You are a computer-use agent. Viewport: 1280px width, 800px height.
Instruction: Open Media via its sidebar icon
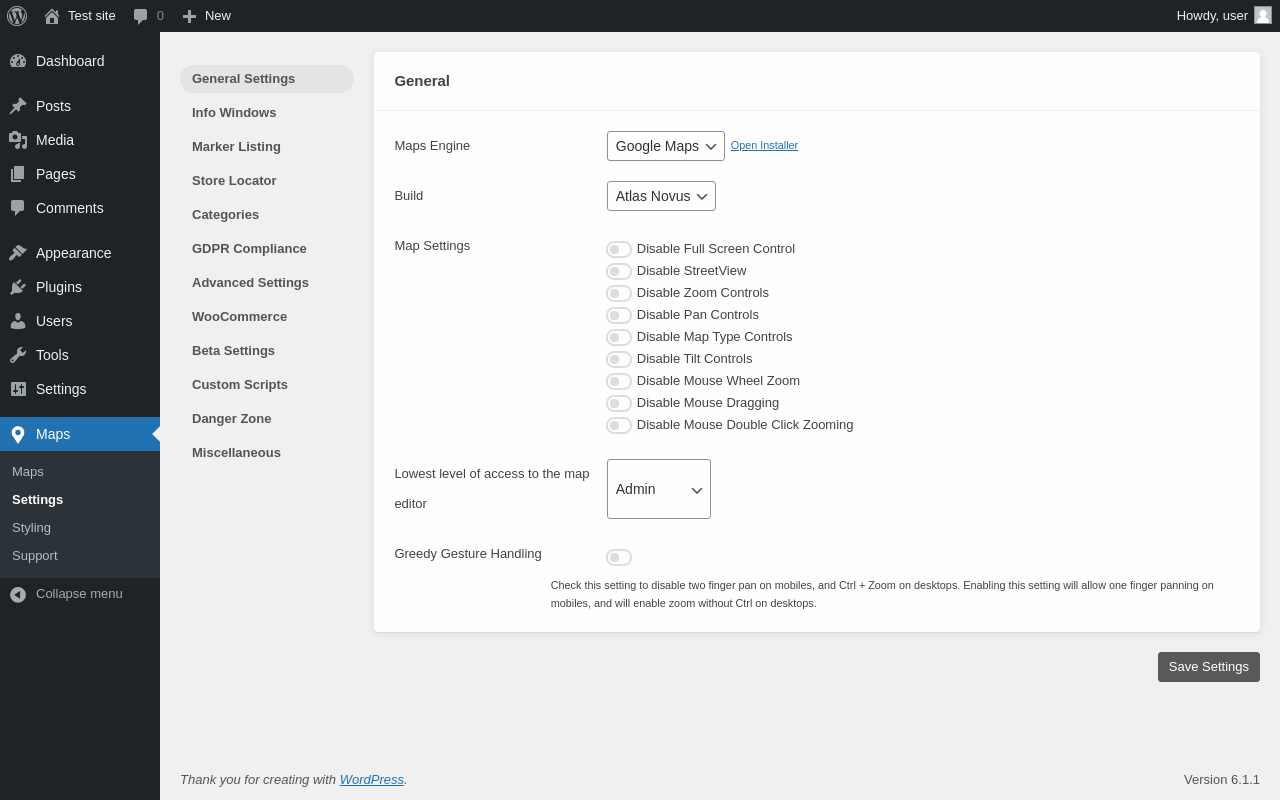18,140
